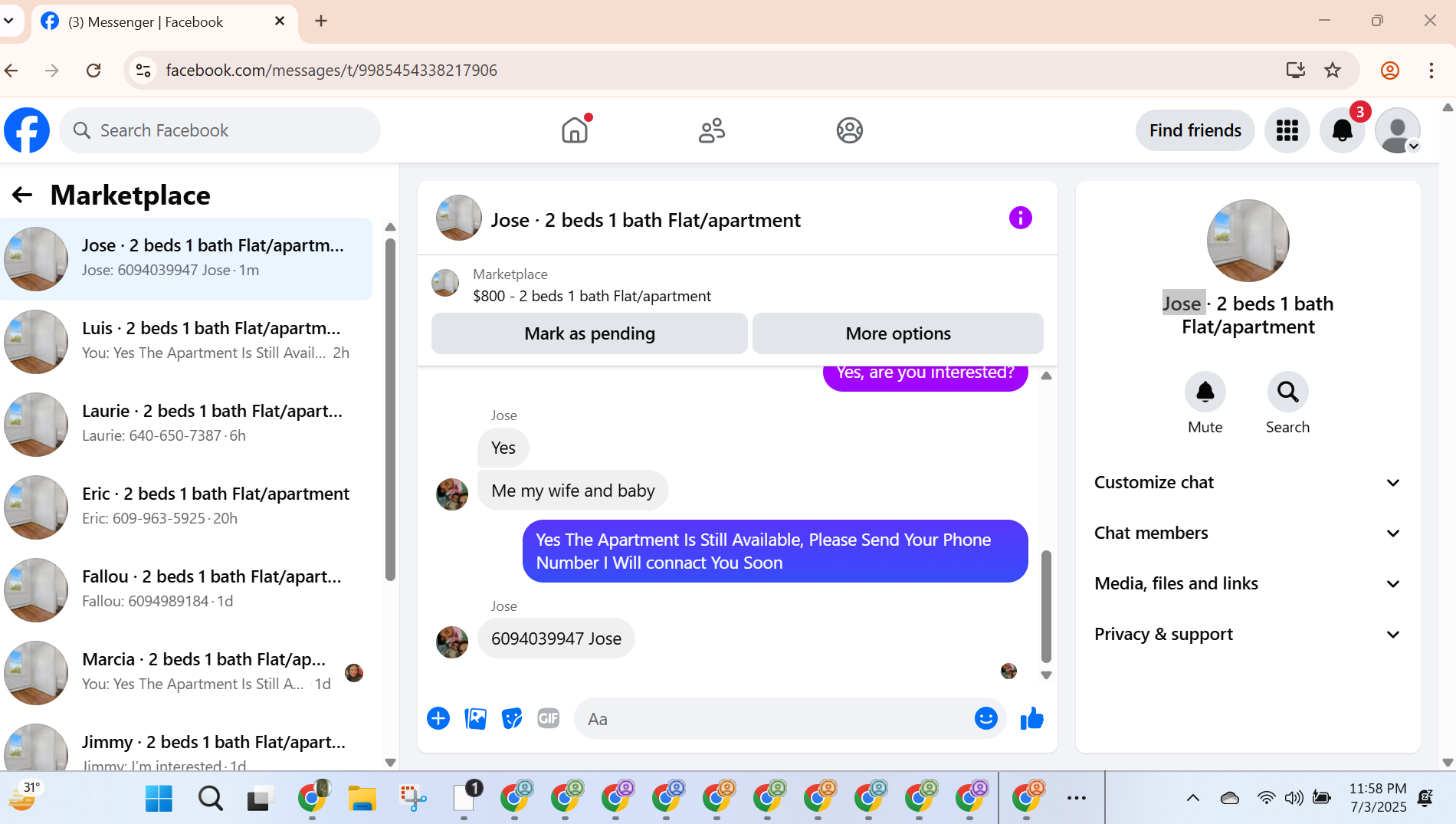
Task: Open File Explorer from taskbar
Action: 362,799
